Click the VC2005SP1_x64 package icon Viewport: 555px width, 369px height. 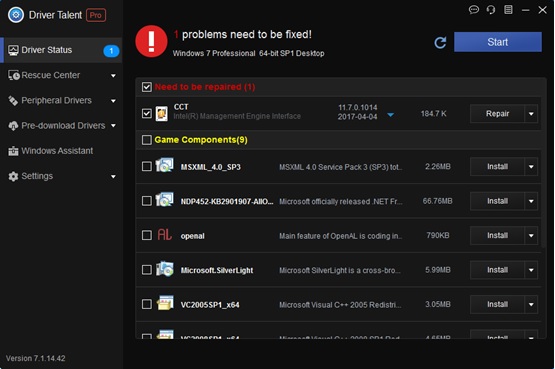pyautogui.click(x=165, y=303)
